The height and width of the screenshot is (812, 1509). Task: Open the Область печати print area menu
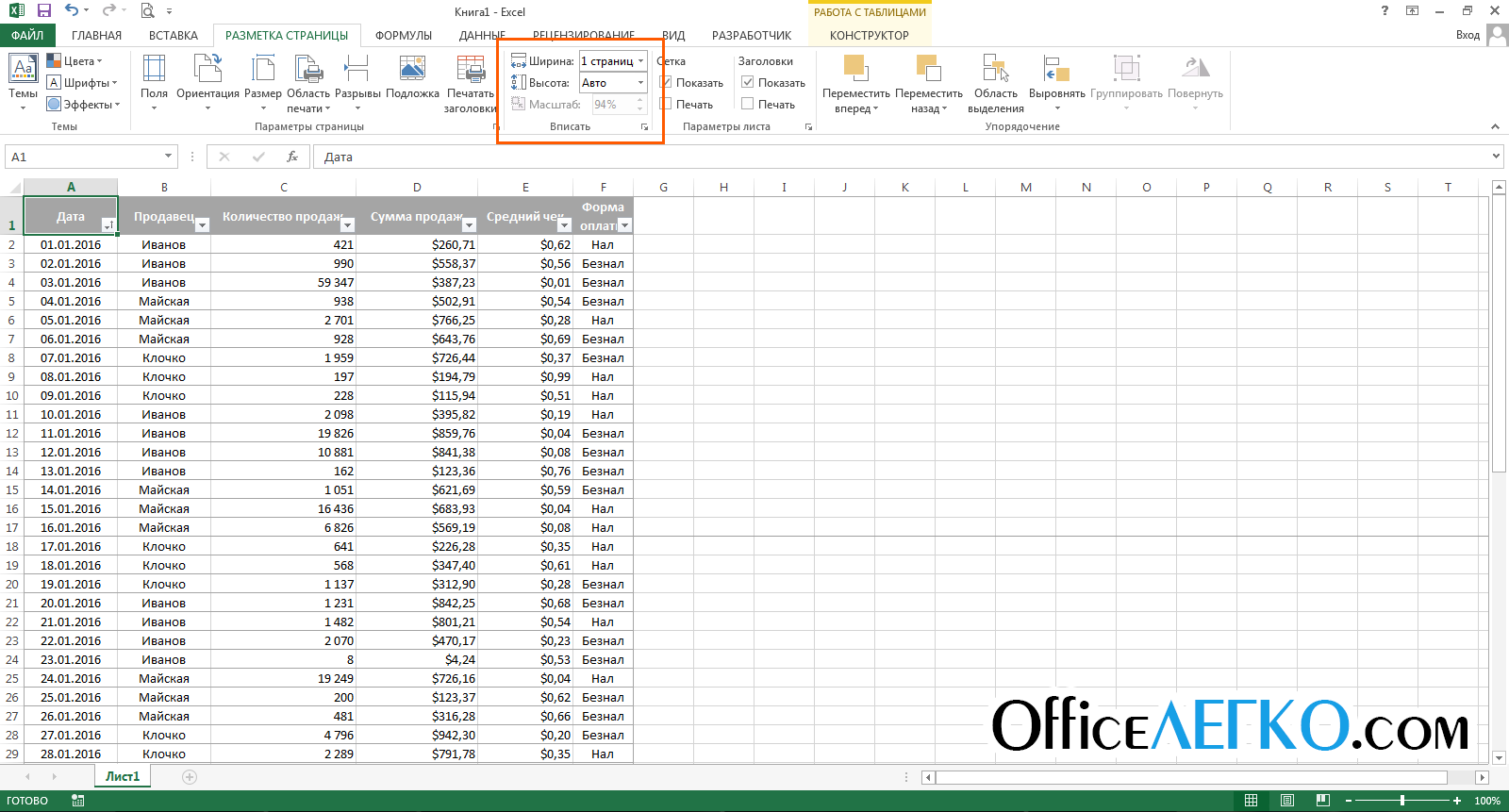tap(308, 83)
